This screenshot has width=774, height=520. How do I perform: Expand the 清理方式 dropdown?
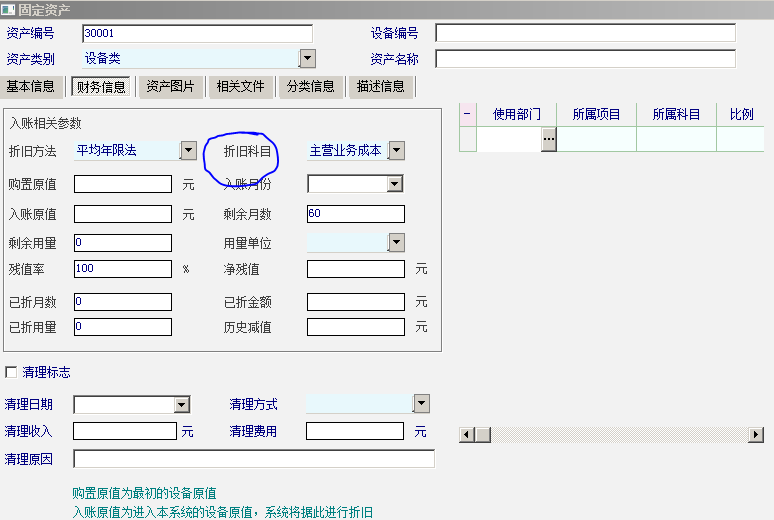pyautogui.click(x=421, y=404)
